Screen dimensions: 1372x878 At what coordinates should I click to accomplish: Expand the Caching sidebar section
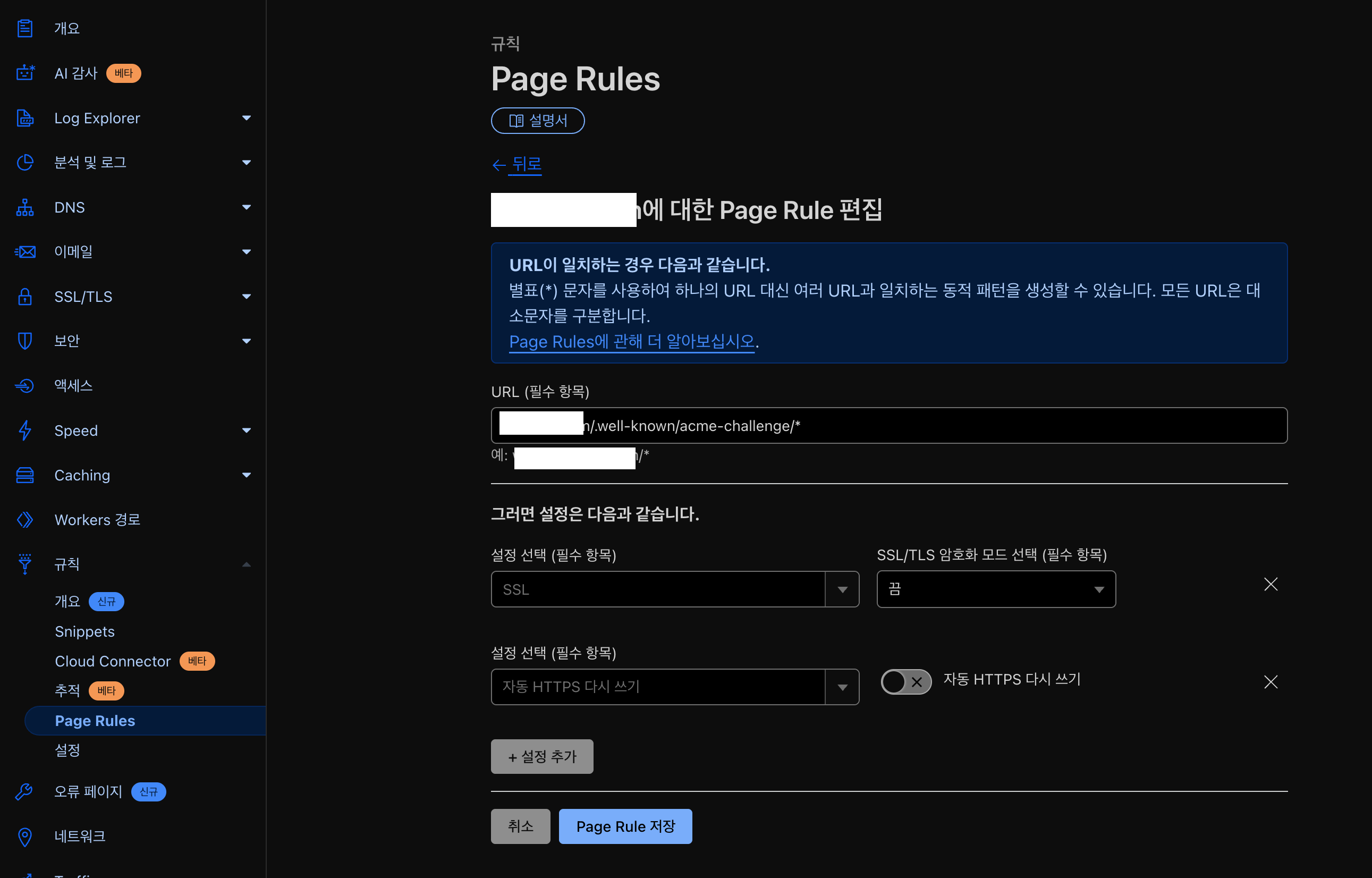246,476
